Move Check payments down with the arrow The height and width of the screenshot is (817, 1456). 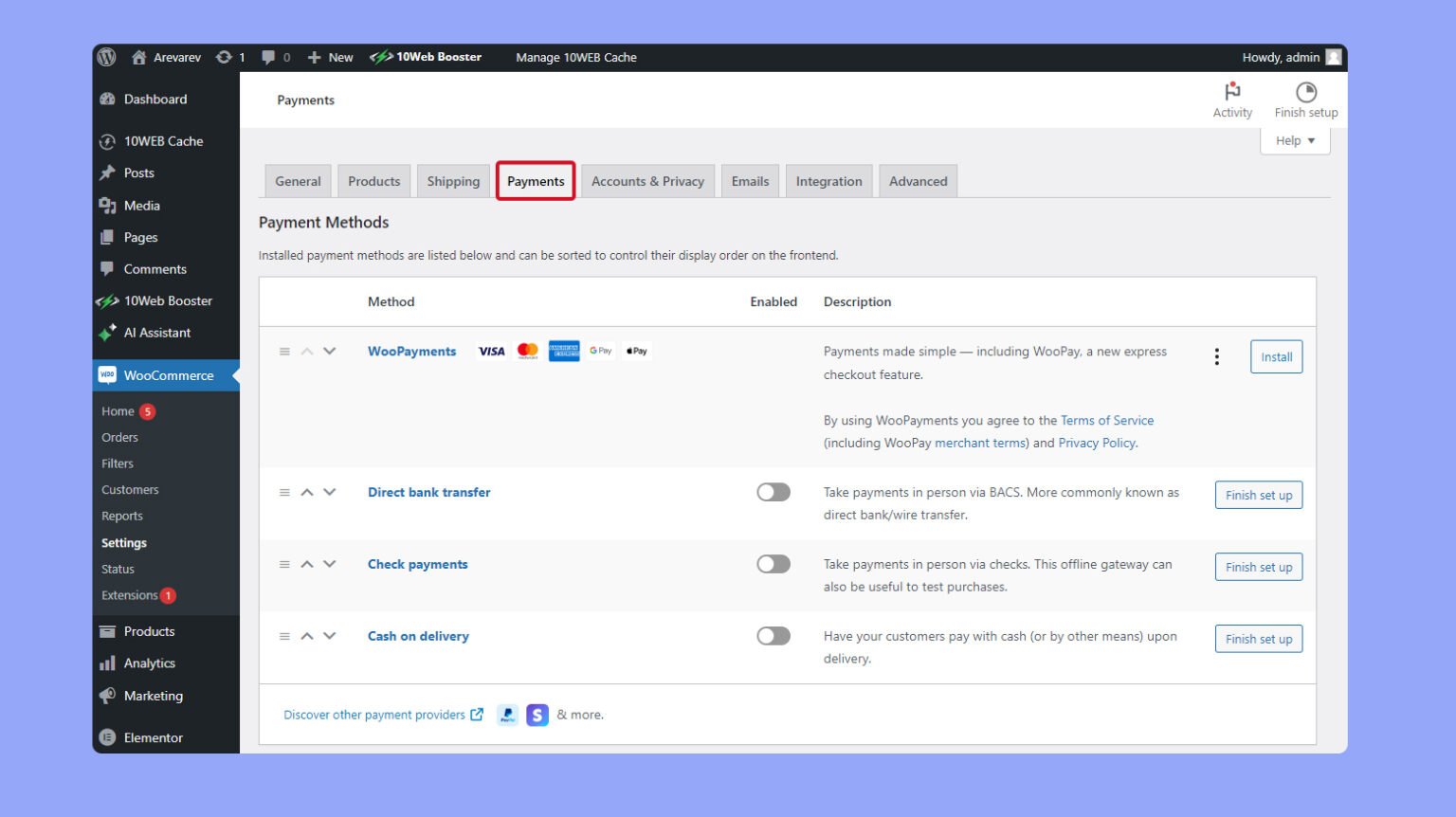(x=329, y=563)
